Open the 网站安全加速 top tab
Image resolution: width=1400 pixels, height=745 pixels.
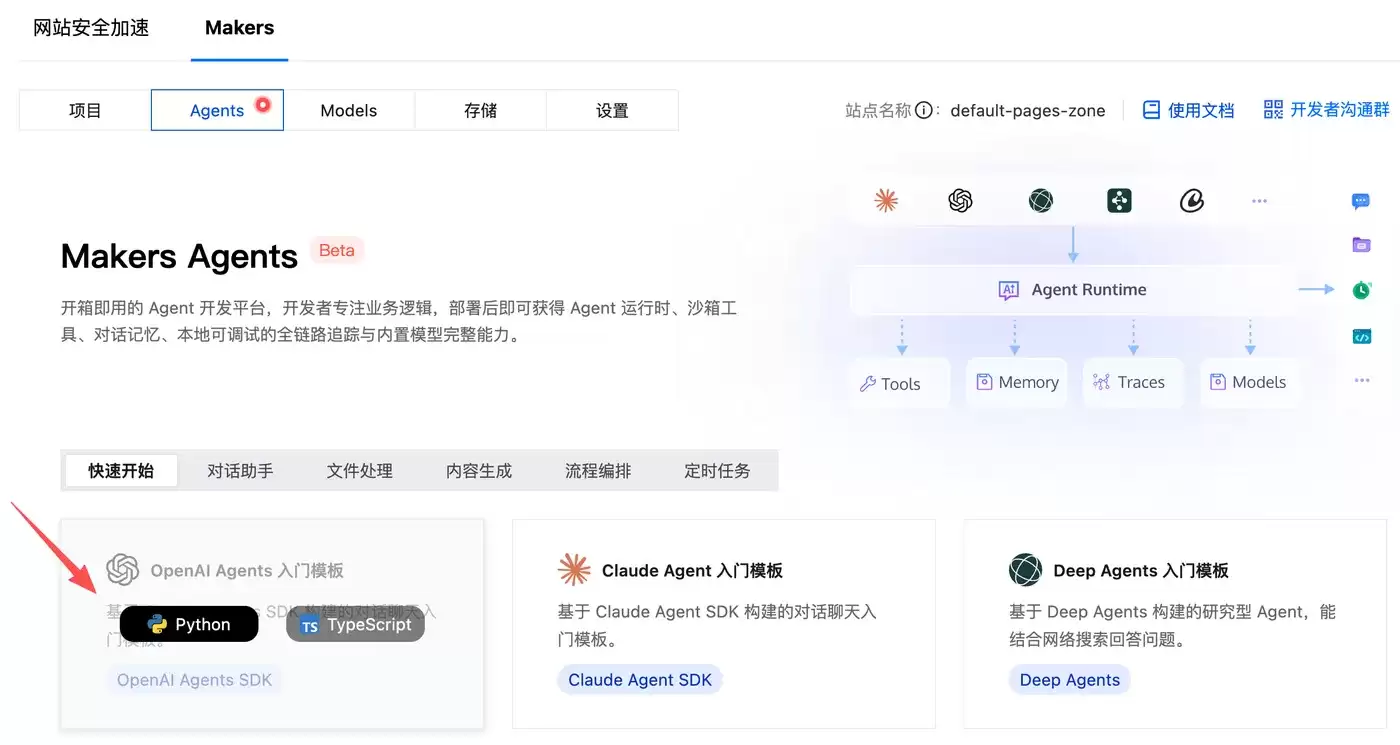(91, 28)
